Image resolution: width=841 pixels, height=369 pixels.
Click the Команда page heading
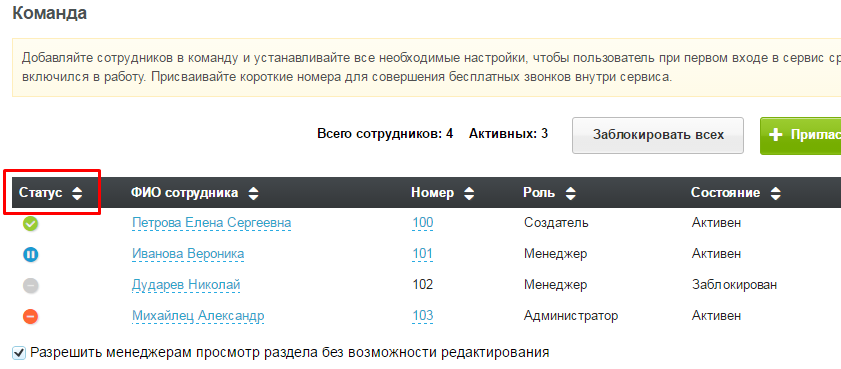[x=49, y=13]
